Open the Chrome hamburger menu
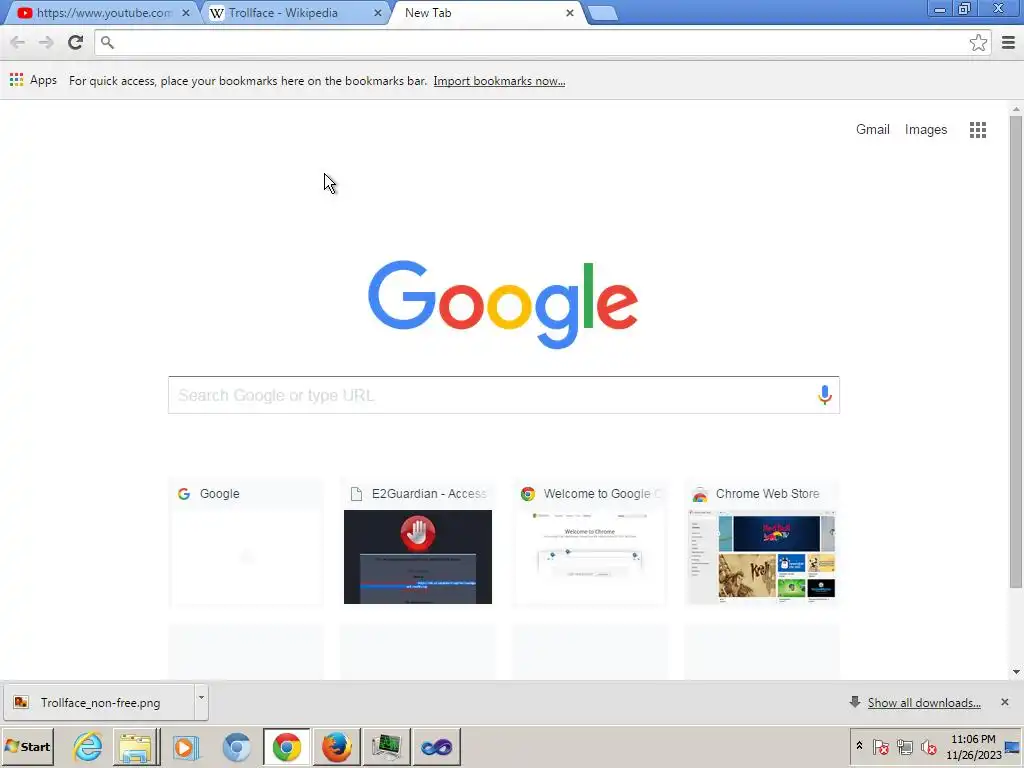This screenshot has width=1024, height=768. pyautogui.click(x=1008, y=42)
